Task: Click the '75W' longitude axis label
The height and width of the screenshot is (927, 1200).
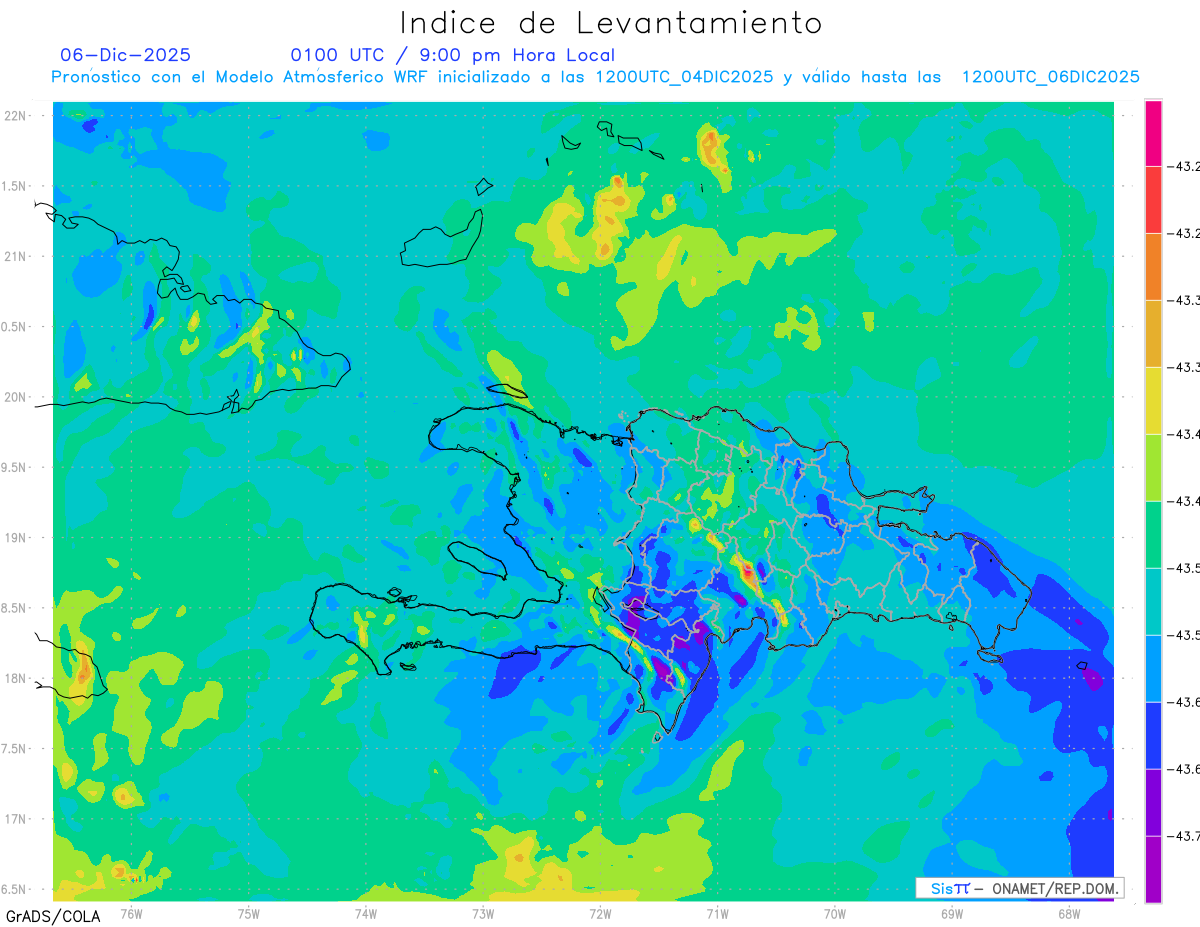Action: point(249,913)
